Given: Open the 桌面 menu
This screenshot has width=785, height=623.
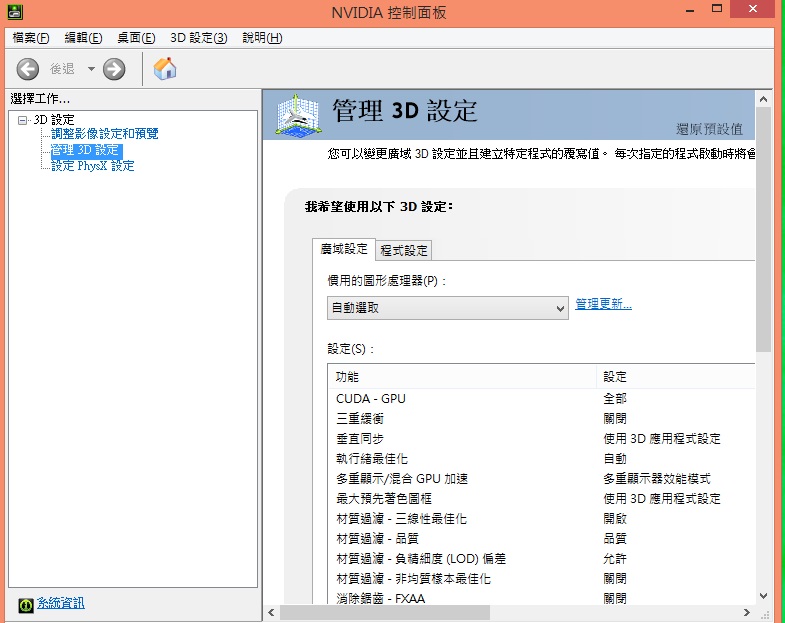Looking at the screenshot, I should pyautogui.click(x=136, y=38).
